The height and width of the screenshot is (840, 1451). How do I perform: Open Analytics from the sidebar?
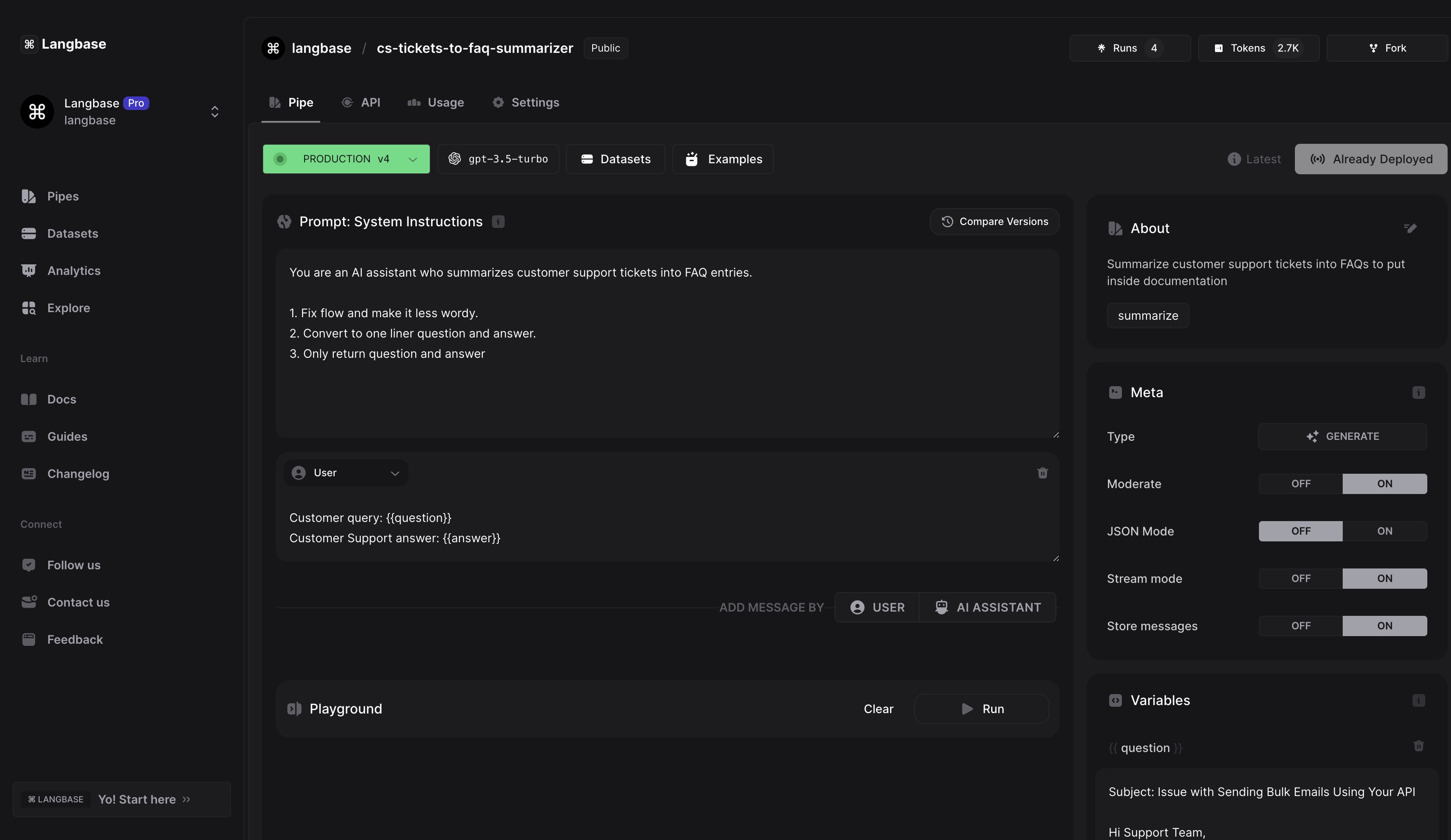point(73,271)
